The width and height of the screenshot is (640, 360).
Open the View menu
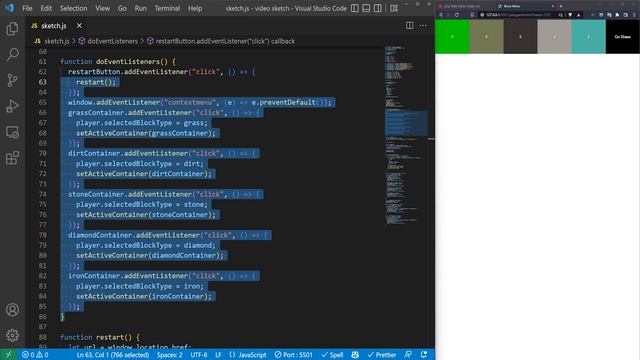(102, 8)
